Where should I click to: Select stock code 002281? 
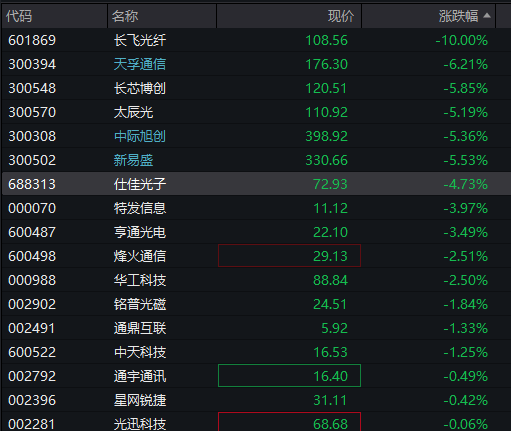32,424
